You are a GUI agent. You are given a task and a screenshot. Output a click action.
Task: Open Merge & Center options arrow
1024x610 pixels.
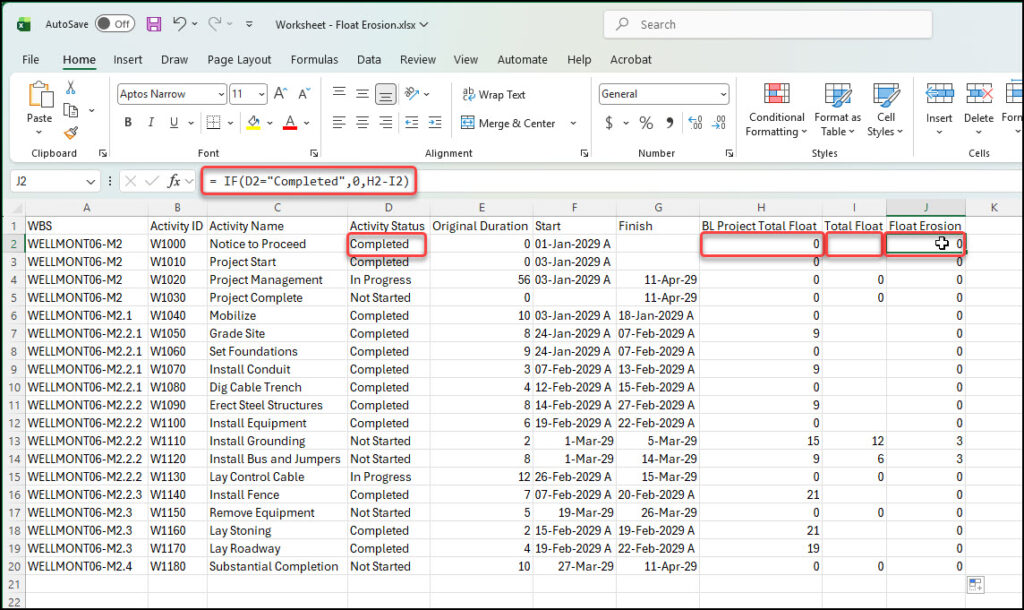pyautogui.click(x=573, y=123)
